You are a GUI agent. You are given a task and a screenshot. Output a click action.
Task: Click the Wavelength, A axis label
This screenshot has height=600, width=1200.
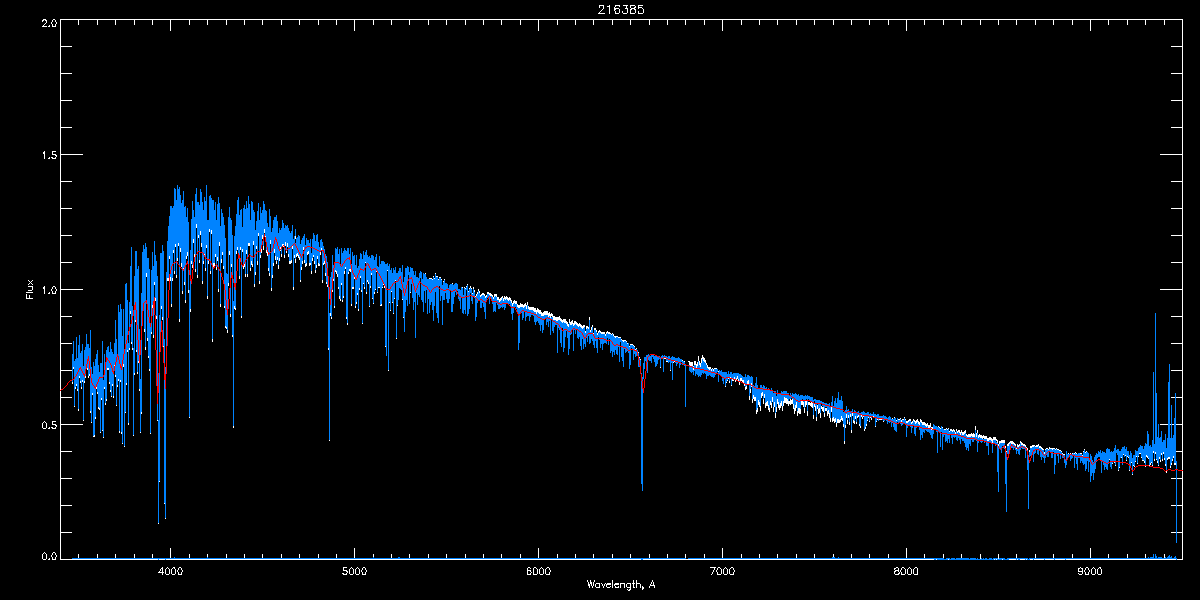coord(621,584)
